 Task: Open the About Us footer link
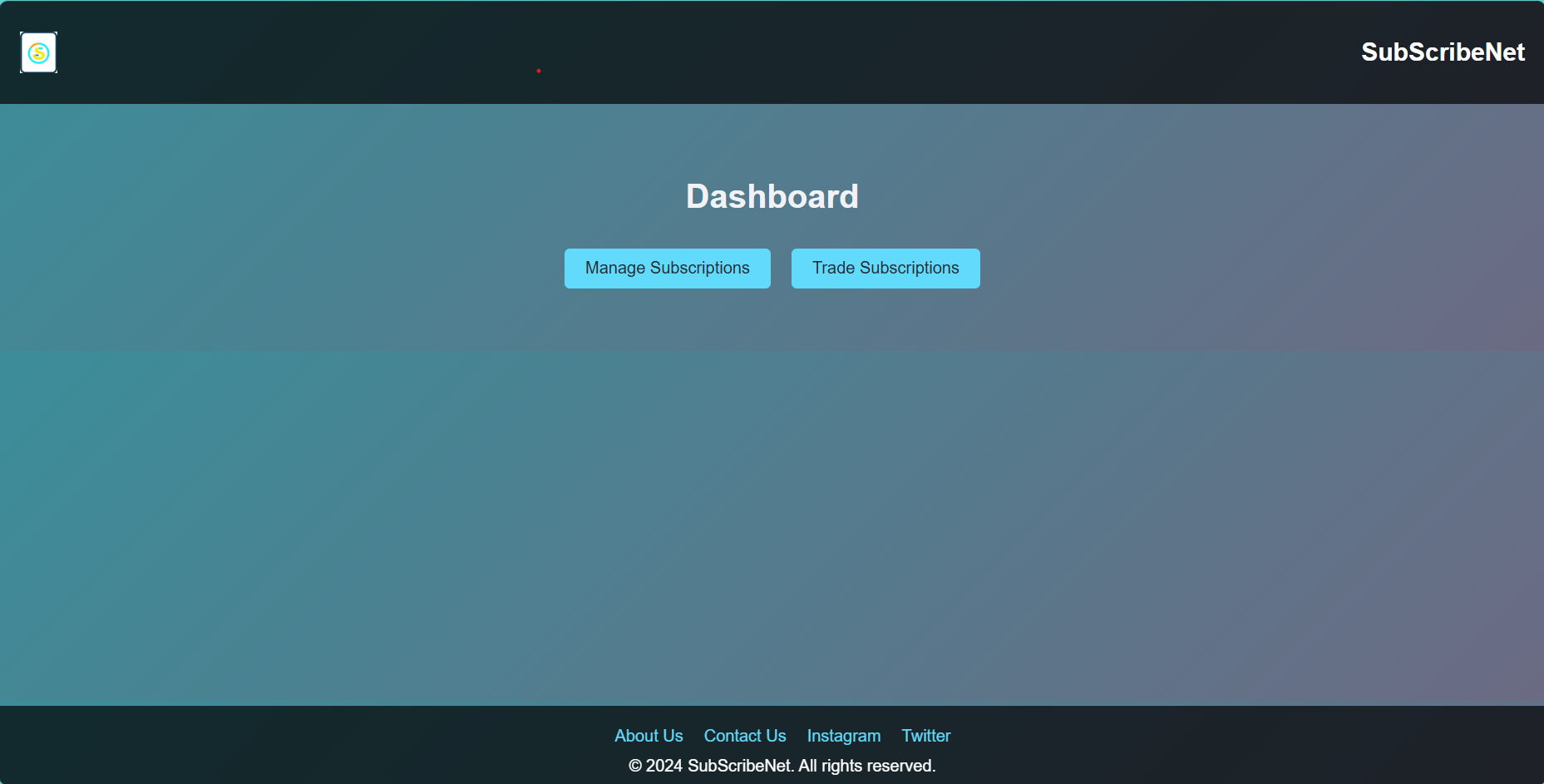[x=649, y=736]
